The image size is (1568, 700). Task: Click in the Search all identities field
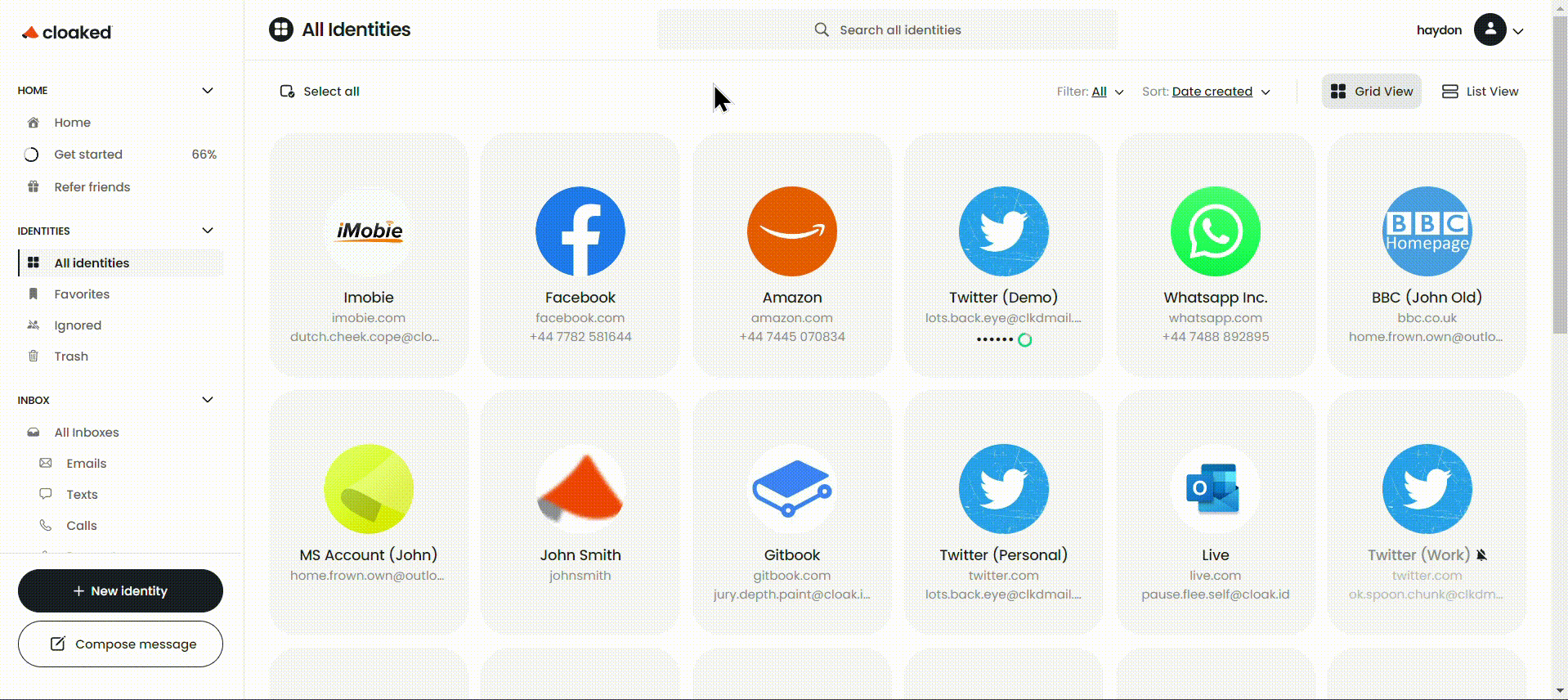888,29
